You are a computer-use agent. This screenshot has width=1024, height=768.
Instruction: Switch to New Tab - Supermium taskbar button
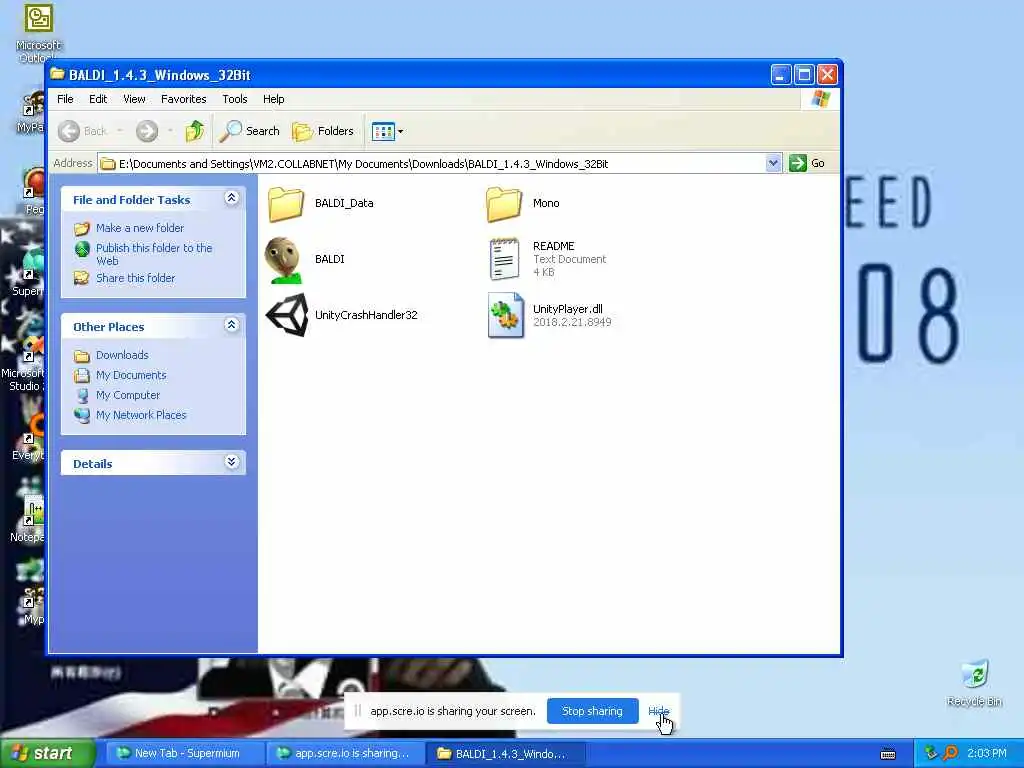point(185,754)
